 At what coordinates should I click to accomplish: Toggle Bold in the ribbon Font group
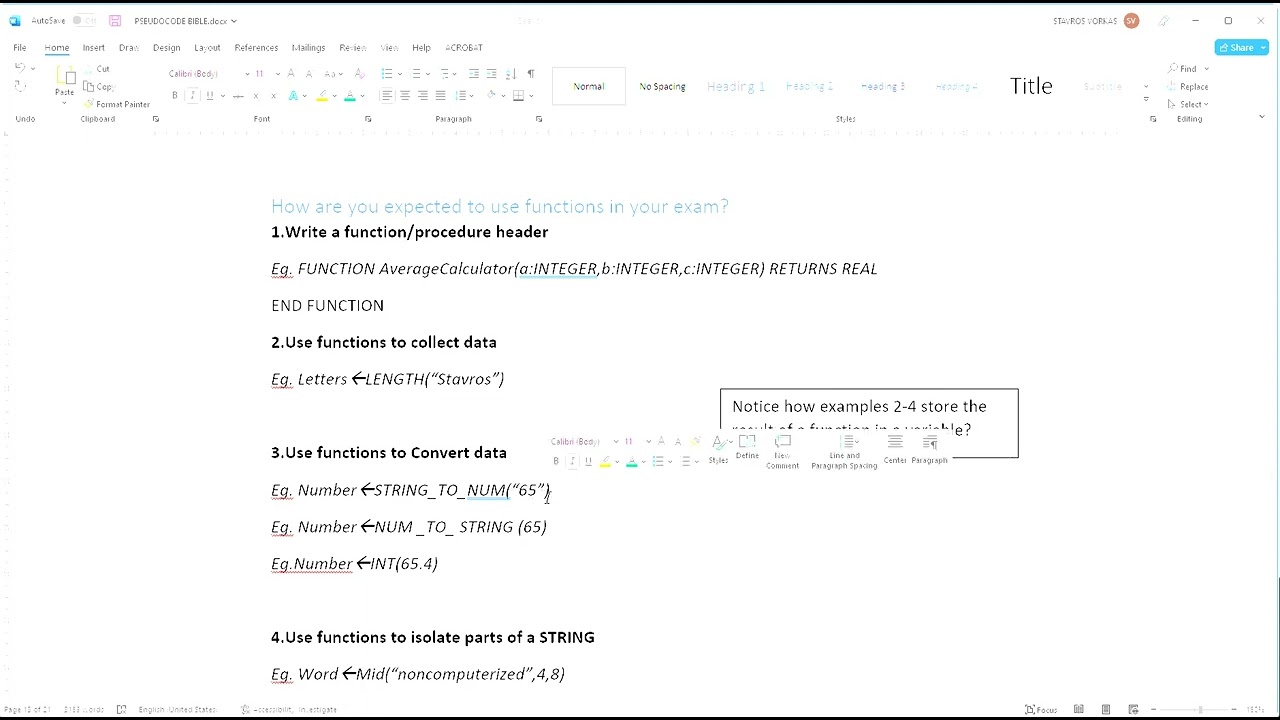tap(175, 96)
